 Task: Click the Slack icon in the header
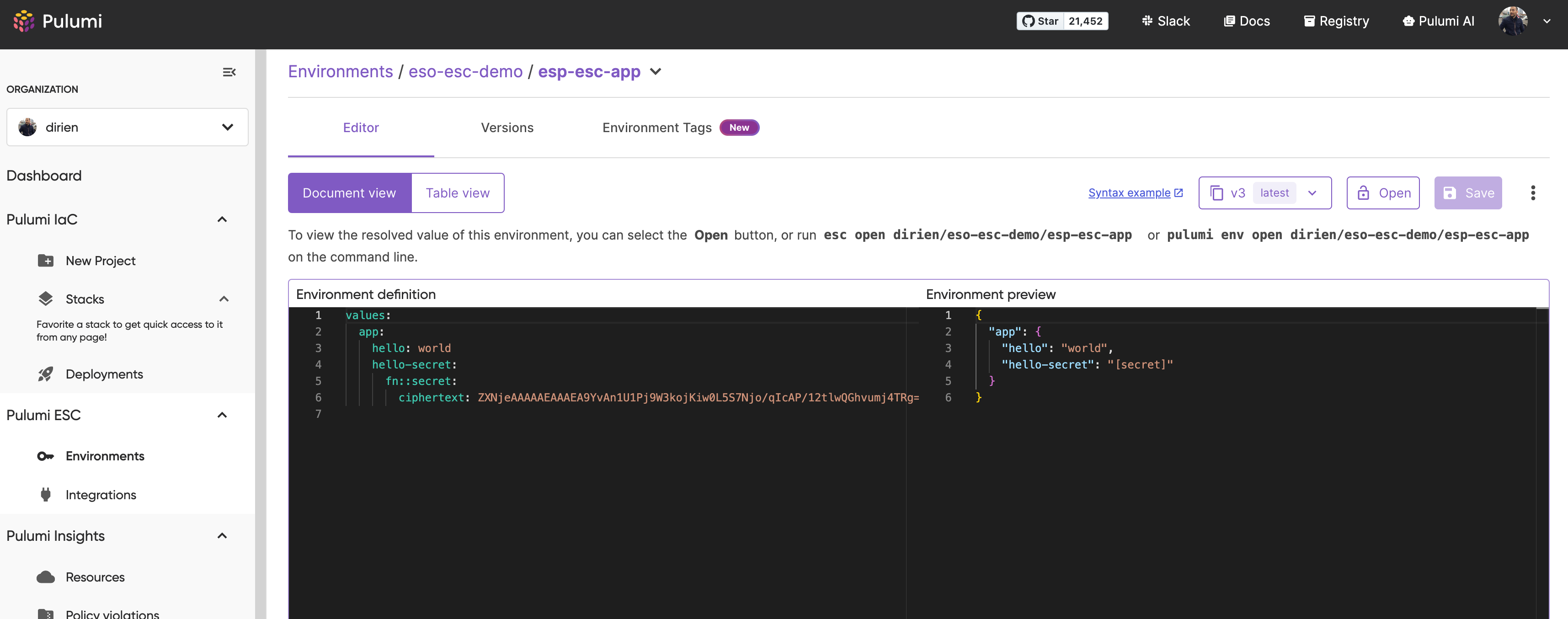pos(1147,21)
